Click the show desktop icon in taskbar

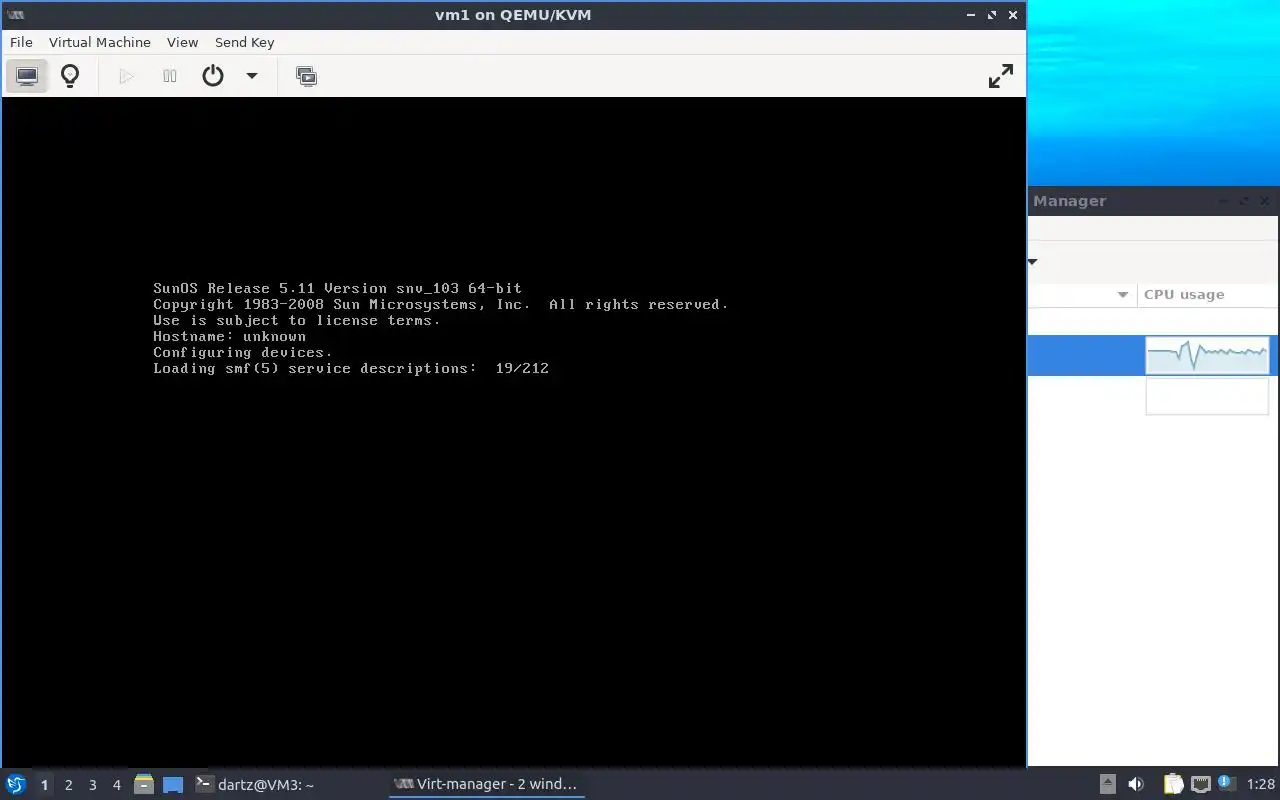(x=173, y=785)
